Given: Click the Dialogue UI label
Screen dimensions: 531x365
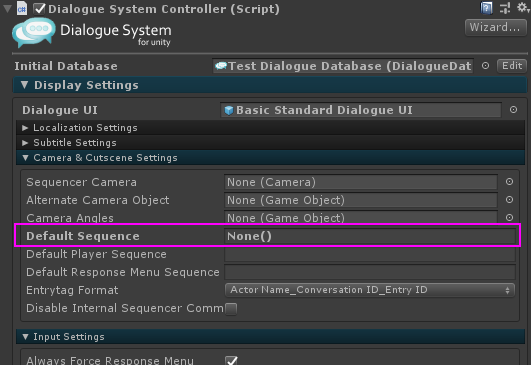Looking at the screenshot, I should pyautogui.click(x=60, y=110).
